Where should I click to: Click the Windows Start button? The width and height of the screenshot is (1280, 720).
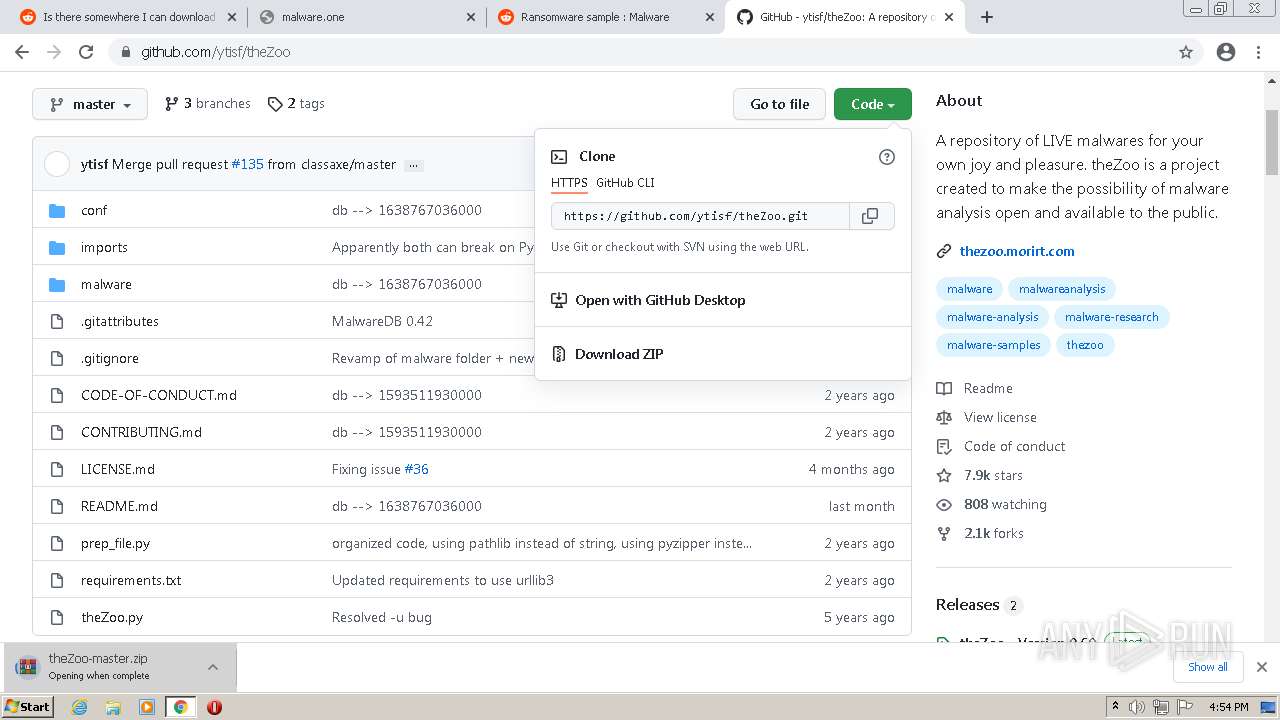(x=28, y=707)
